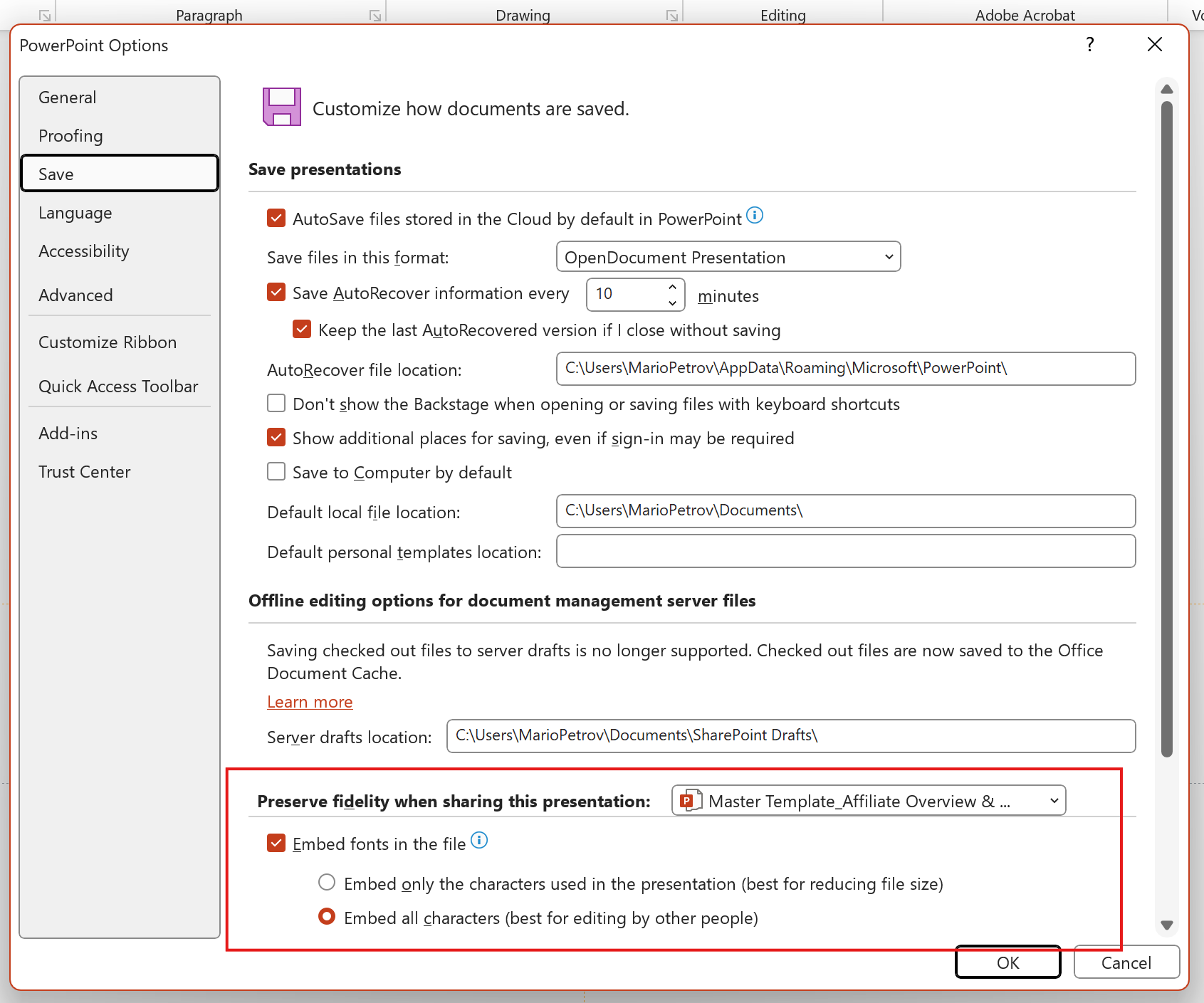
Task: Enable Don't show the Backstage checkbox
Action: click(276, 403)
